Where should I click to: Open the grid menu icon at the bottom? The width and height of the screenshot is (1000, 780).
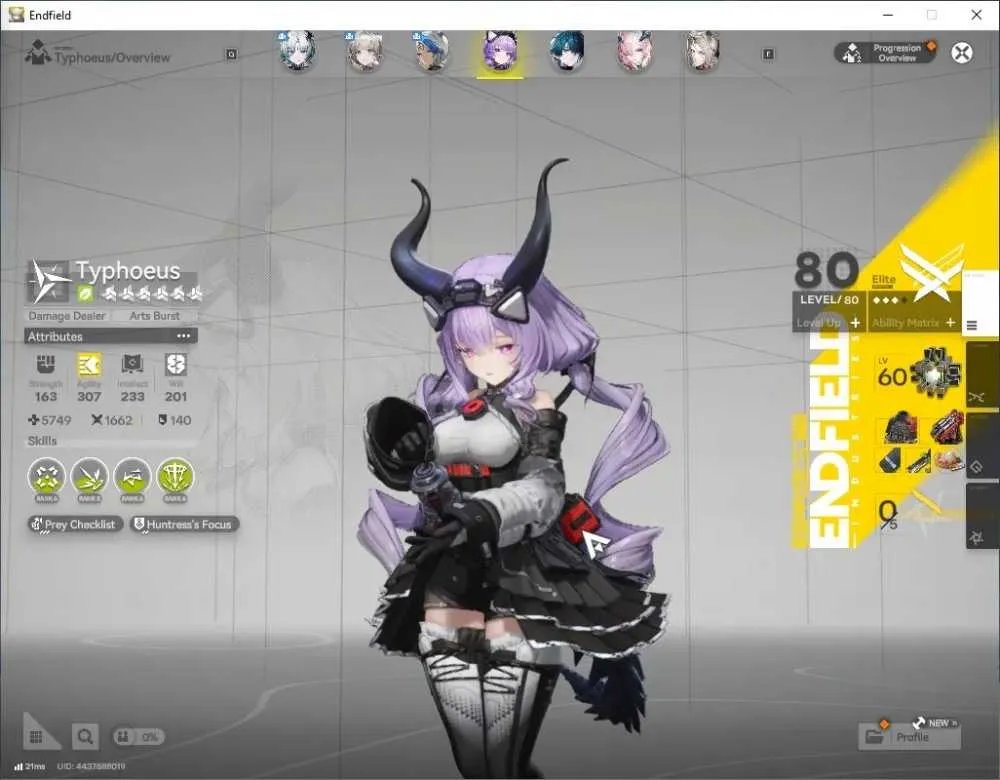pyautogui.click(x=36, y=737)
